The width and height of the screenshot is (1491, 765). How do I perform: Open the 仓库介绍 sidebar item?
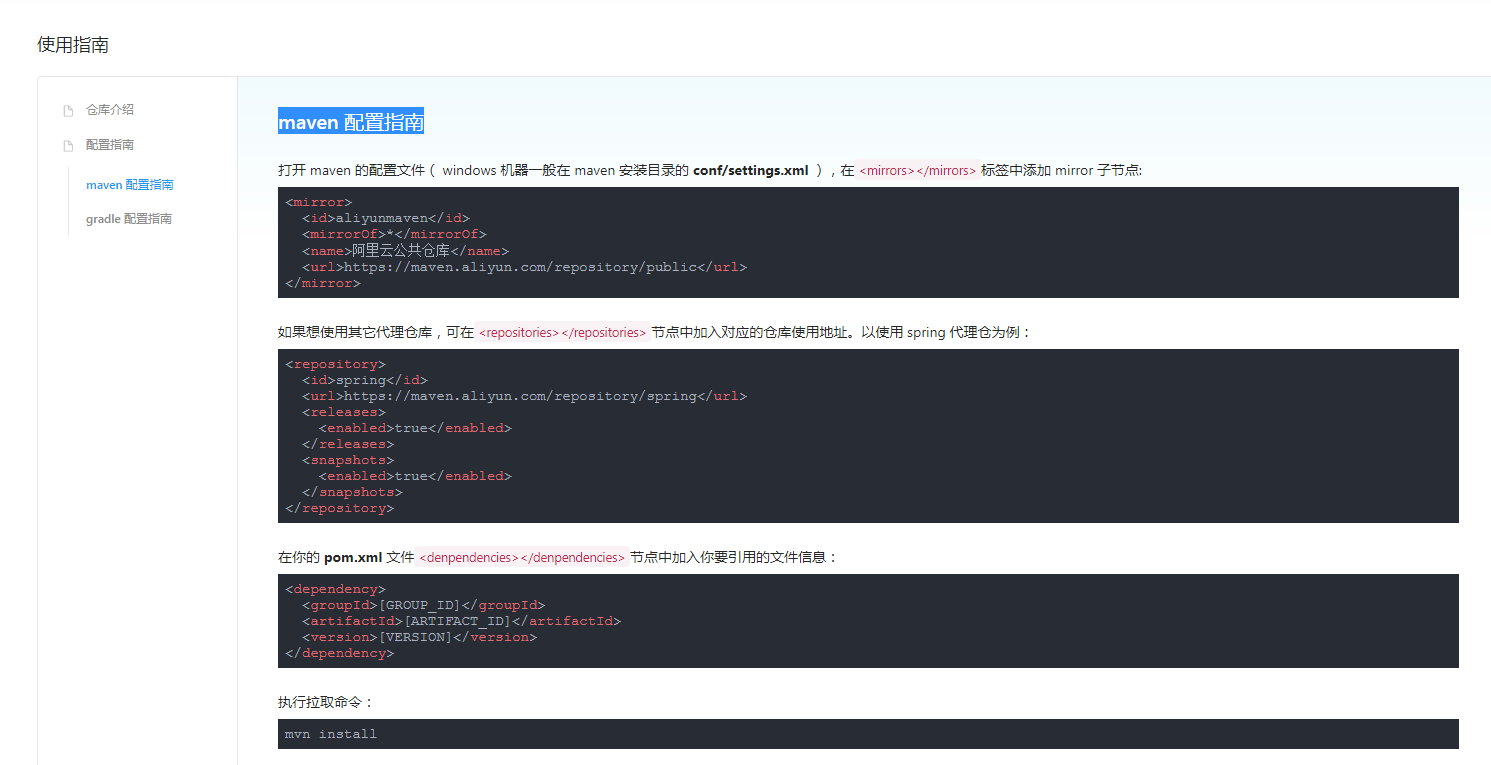(x=110, y=110)
